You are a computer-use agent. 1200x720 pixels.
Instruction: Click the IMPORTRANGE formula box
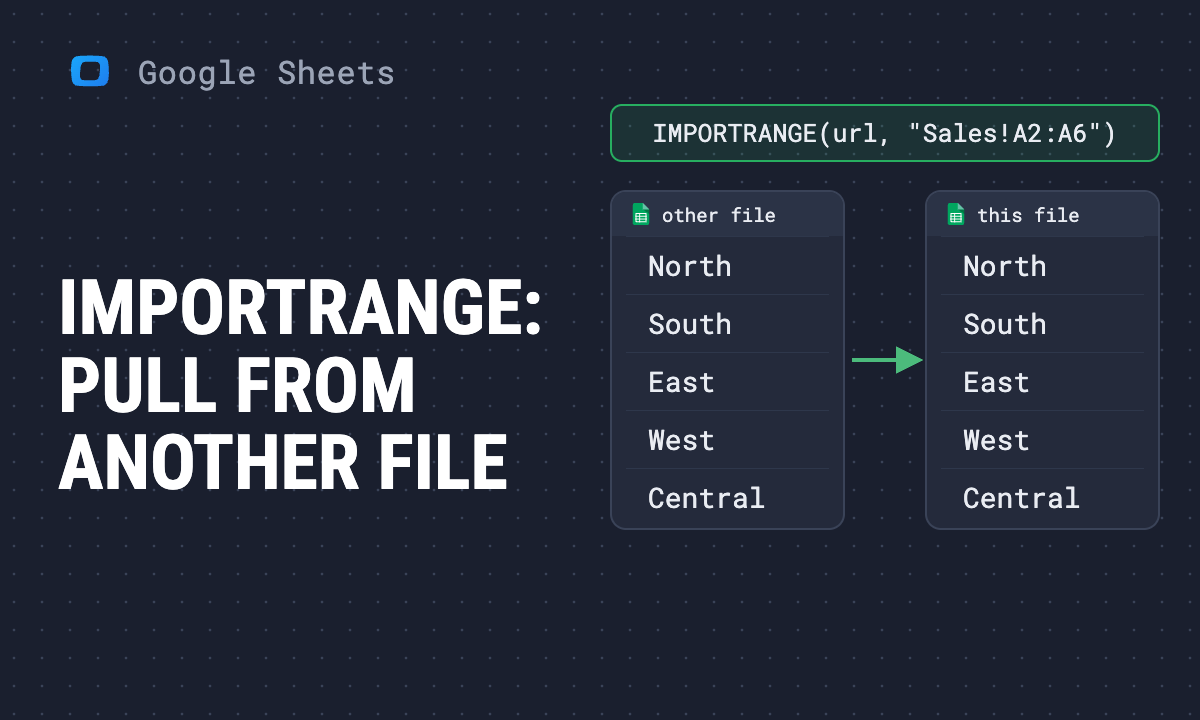[885, 133]
